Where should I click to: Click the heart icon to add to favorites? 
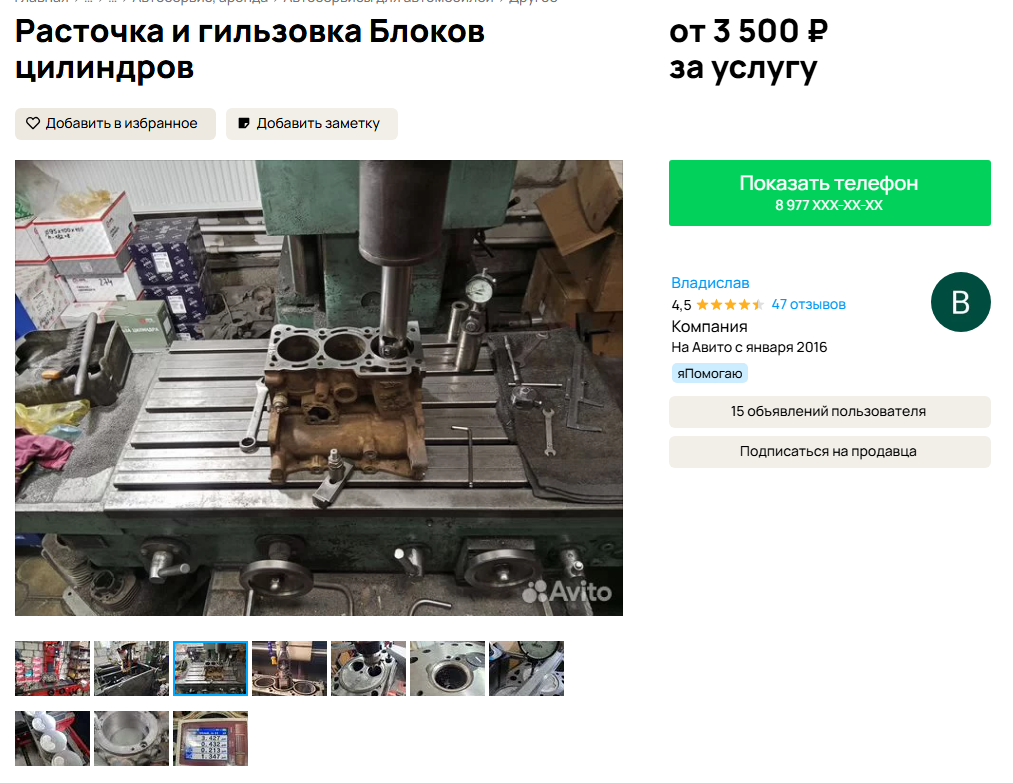(x=33, y=123)
